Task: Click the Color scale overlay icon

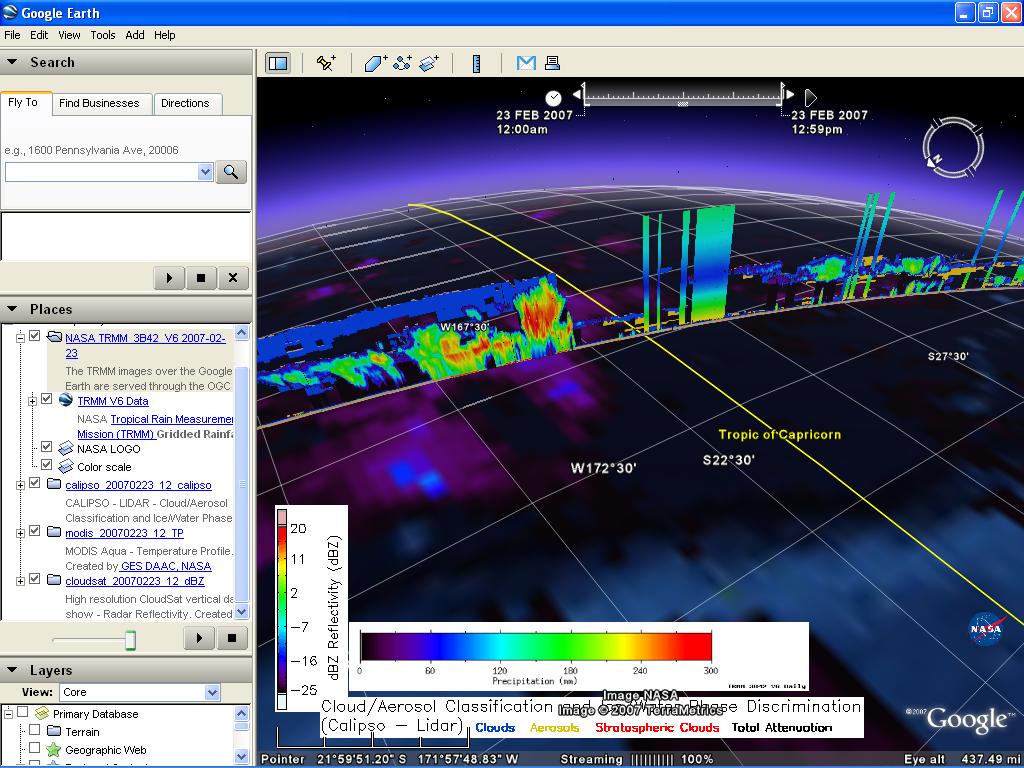Action: click(65, 466)
